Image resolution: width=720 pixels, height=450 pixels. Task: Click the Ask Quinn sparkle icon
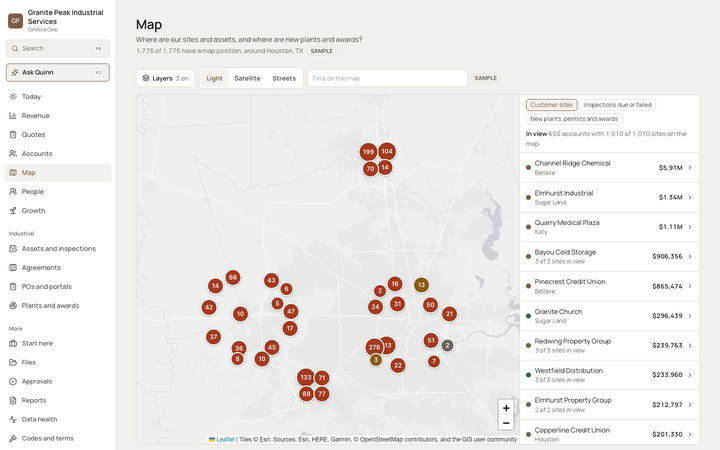(x=15, y=73)
